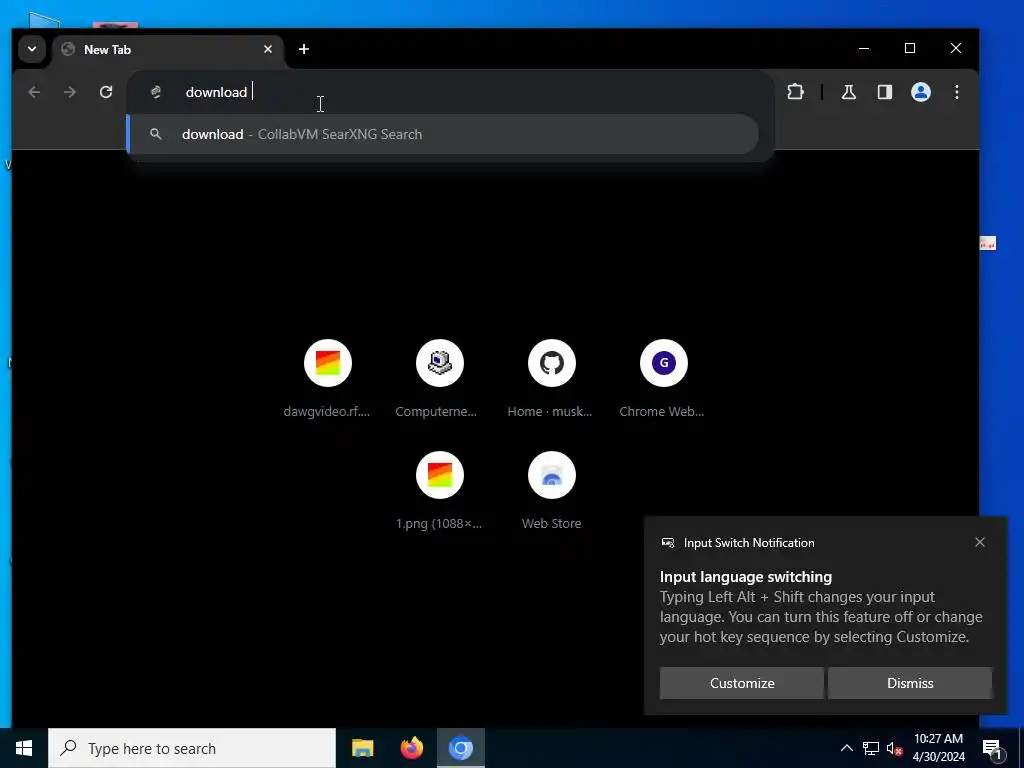Show hidden system tray icons

coord(846,748)
